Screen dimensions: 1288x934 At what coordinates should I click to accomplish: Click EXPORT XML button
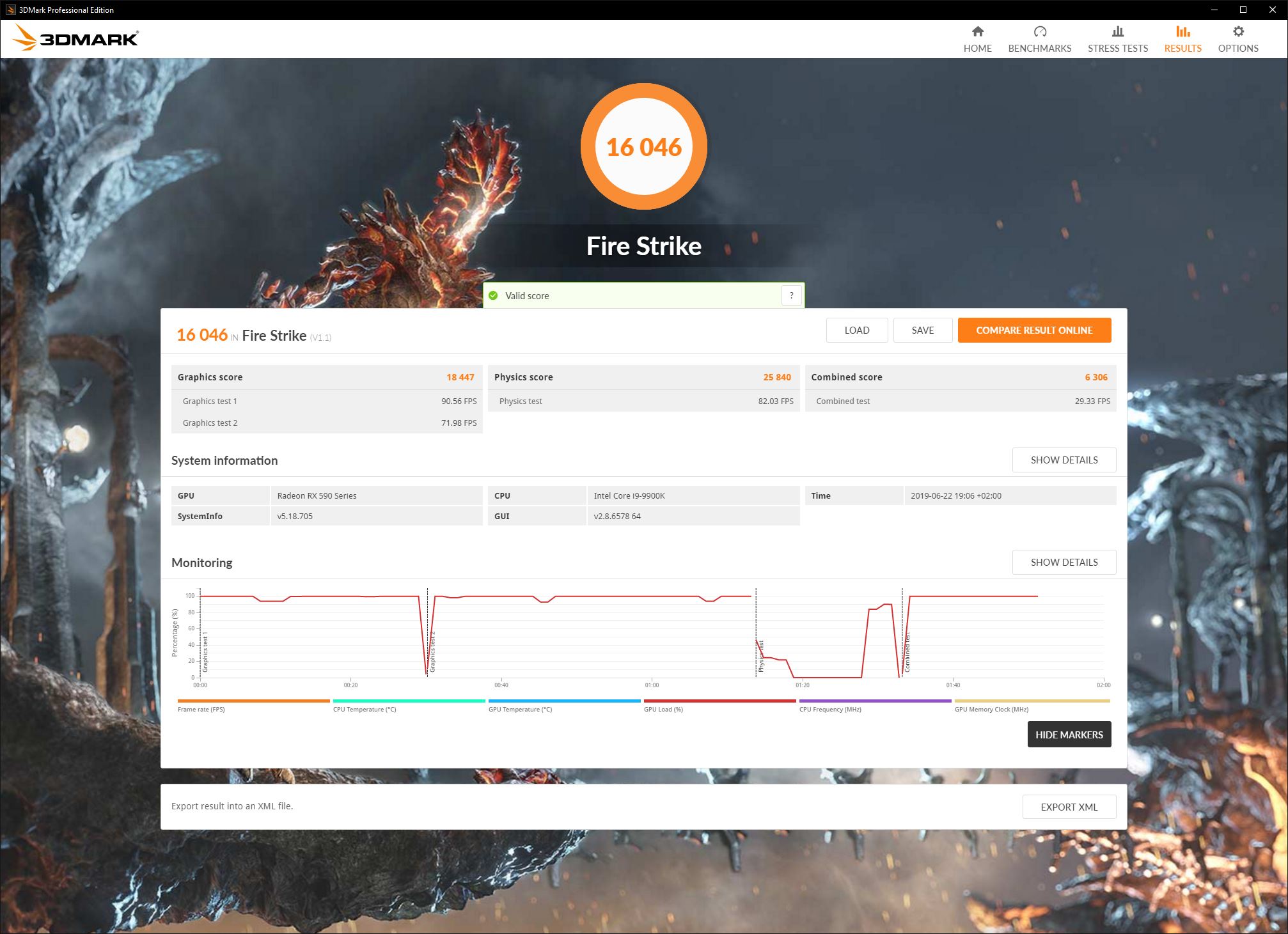pos(1069,807)
